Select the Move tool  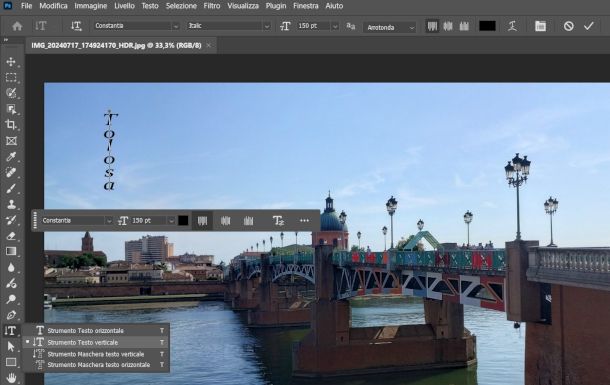(x=11, y=61)
